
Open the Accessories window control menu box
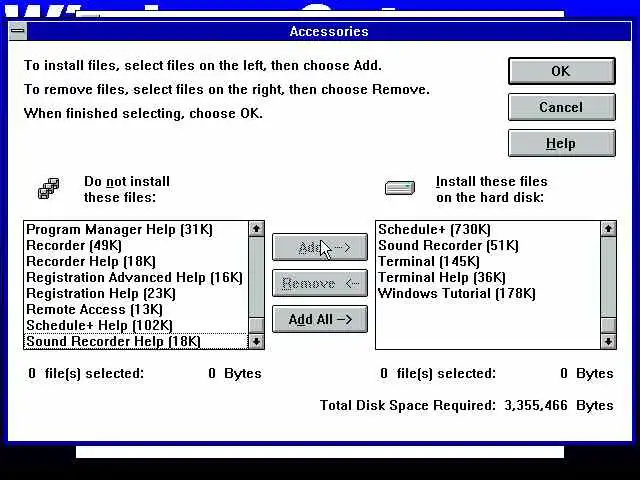(18, 31)
